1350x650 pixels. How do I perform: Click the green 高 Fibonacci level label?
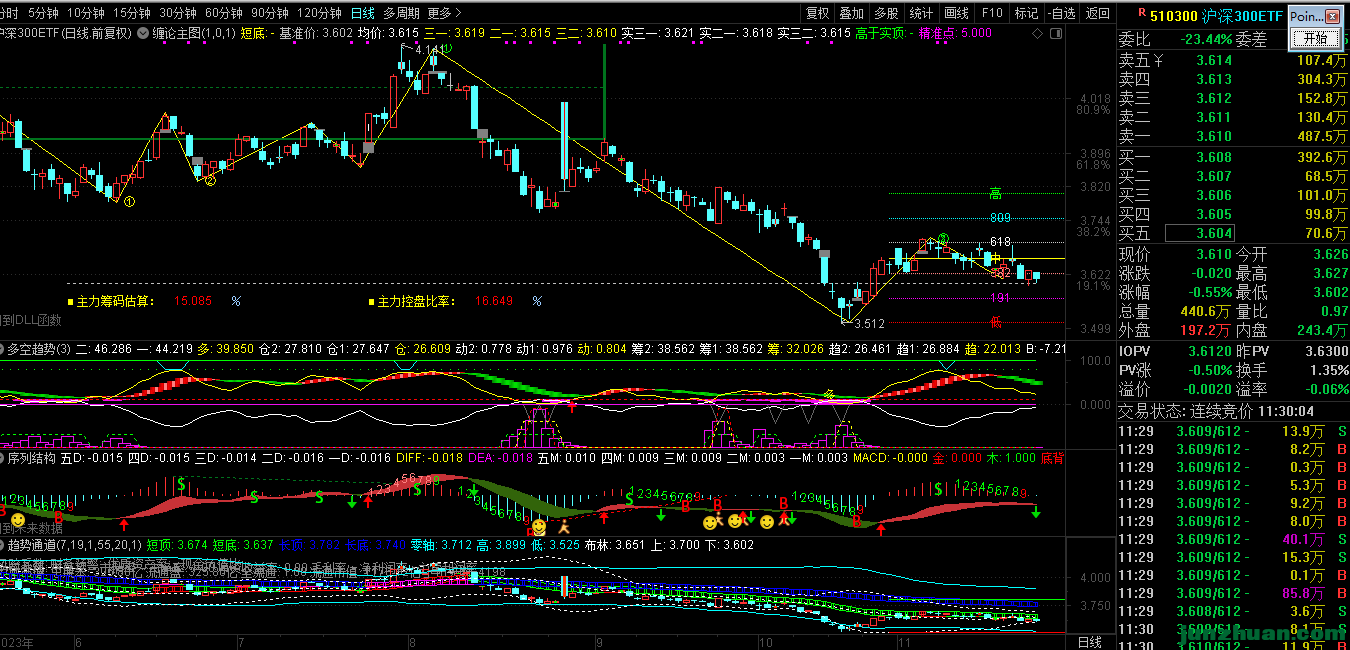click(x=995, y=193)
